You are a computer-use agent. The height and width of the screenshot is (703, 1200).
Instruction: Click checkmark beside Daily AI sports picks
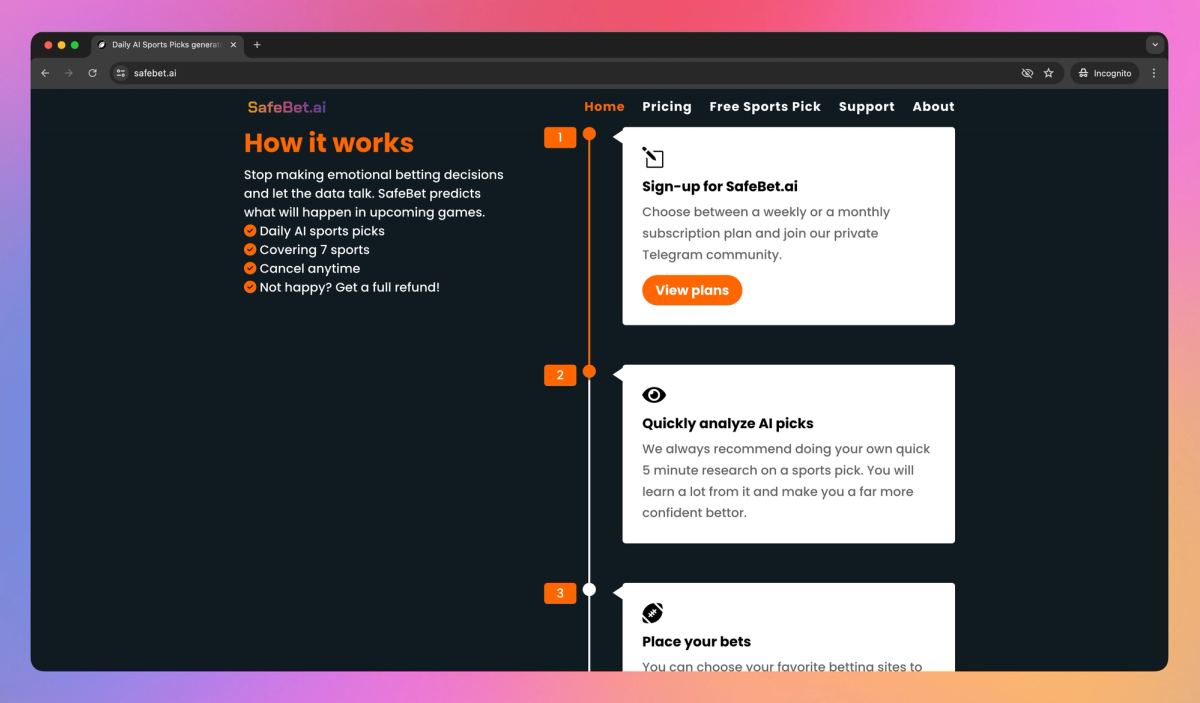250,231
